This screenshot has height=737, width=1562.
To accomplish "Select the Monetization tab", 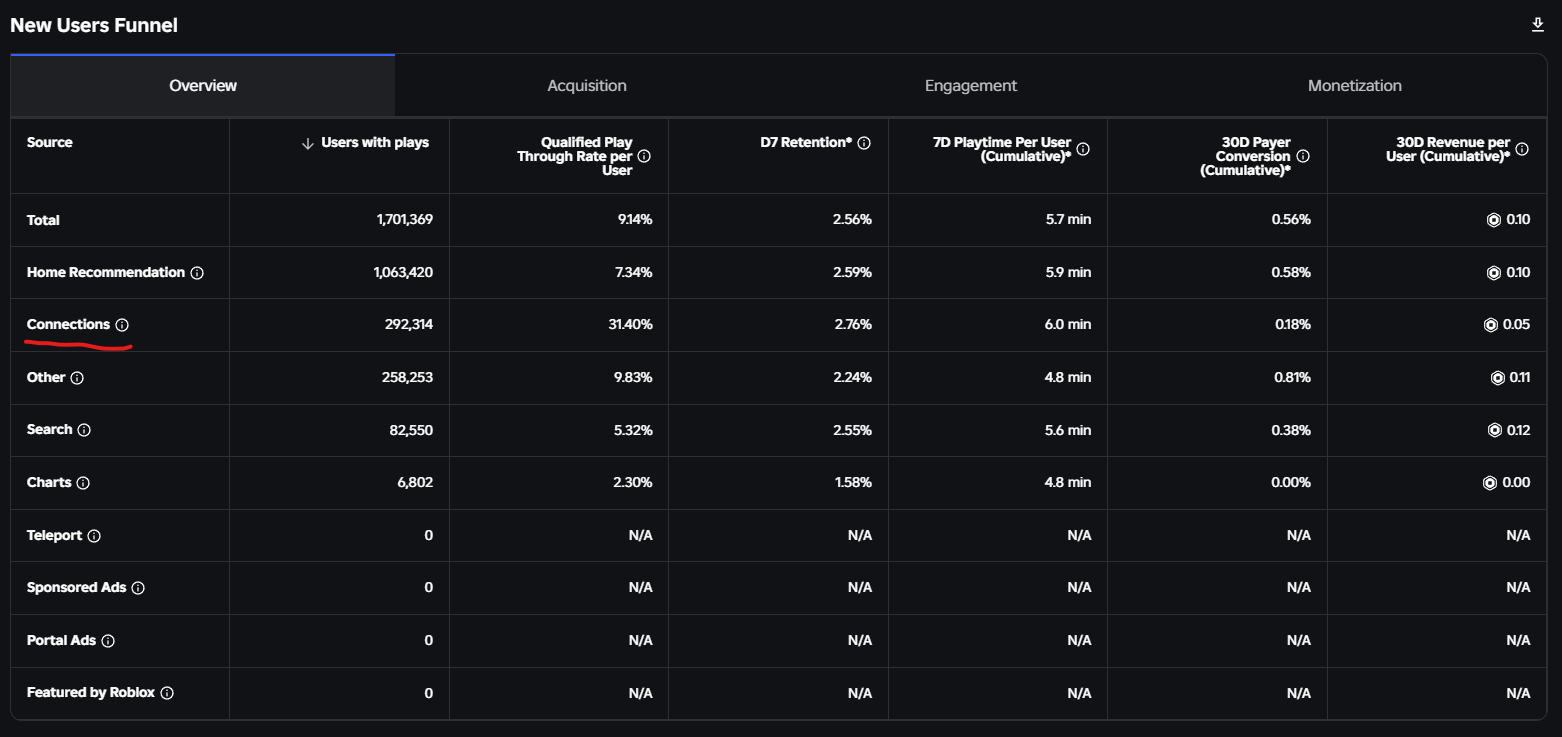I will pyautogui.click(x=1355, y=86).
